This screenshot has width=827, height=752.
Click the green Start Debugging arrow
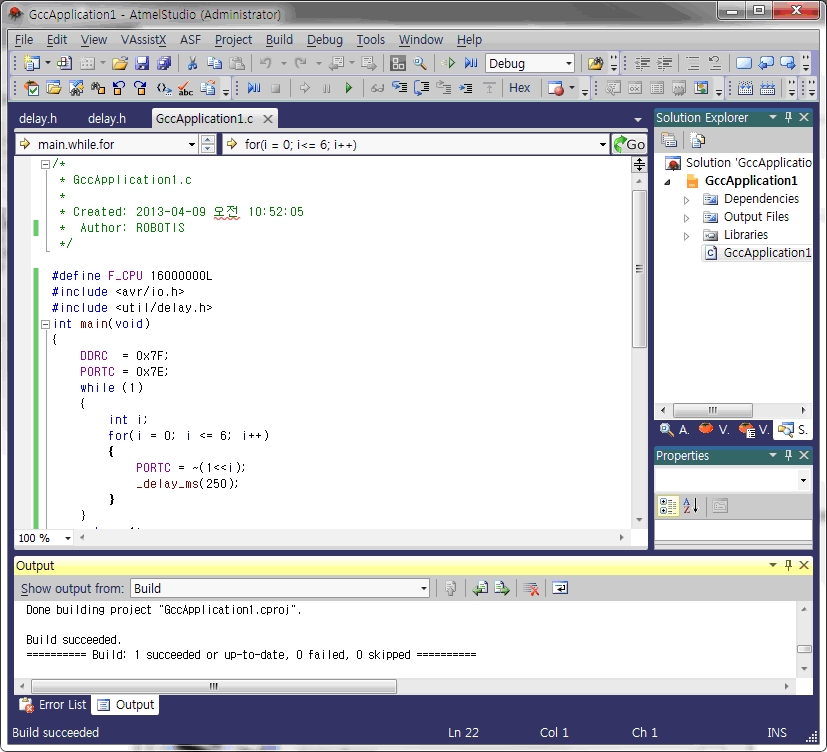349,88
